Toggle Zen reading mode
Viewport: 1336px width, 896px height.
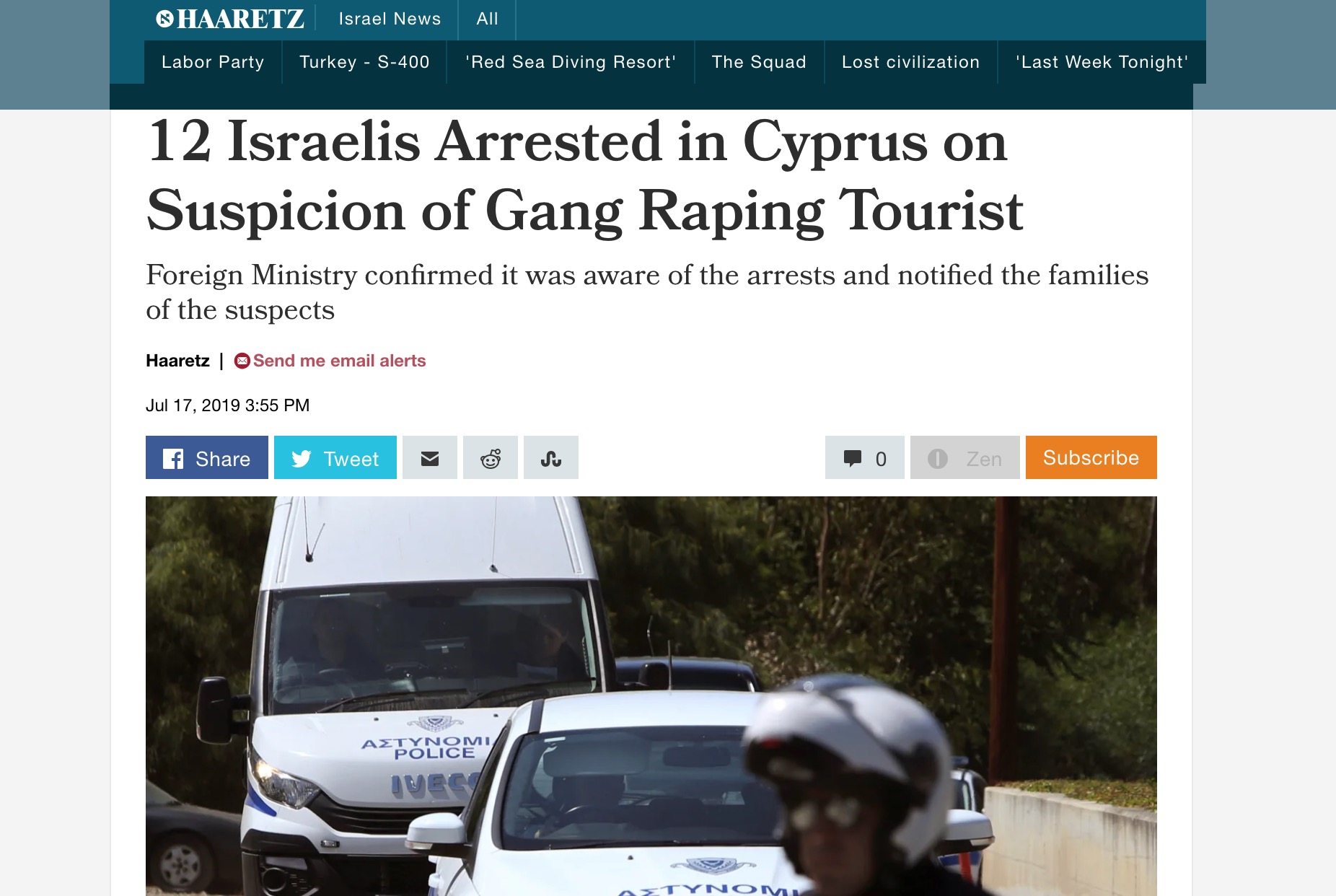[965, 457]
